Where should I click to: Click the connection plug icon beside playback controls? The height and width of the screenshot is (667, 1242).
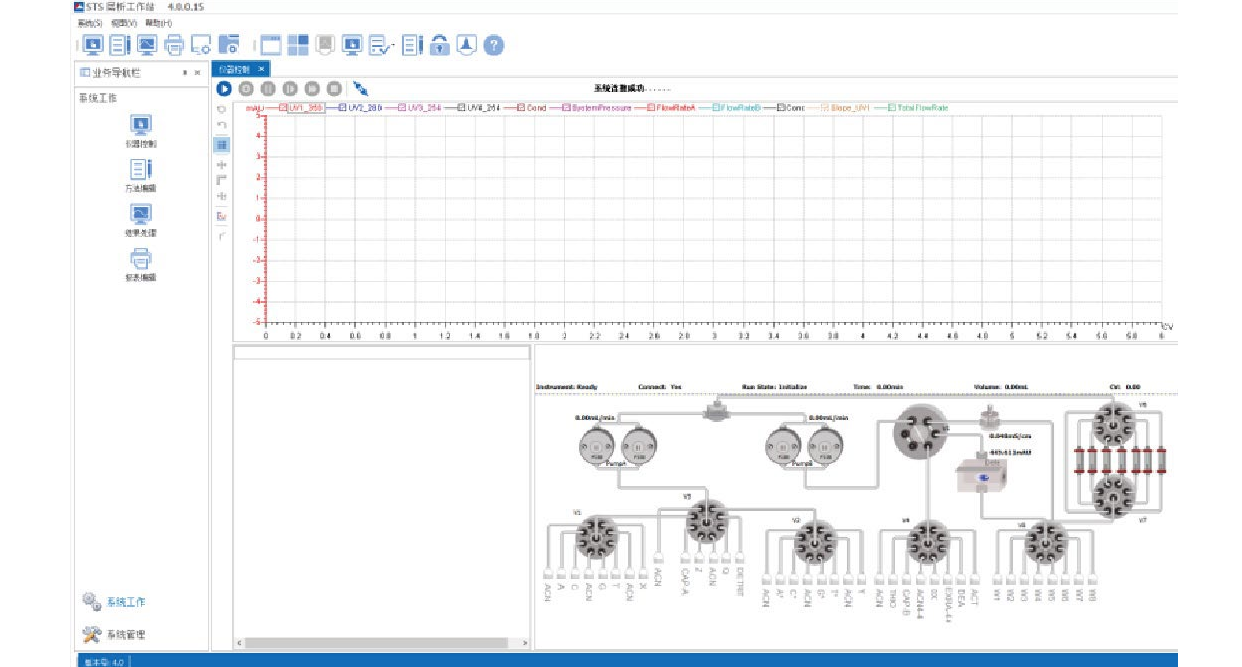tap(360, 89)
